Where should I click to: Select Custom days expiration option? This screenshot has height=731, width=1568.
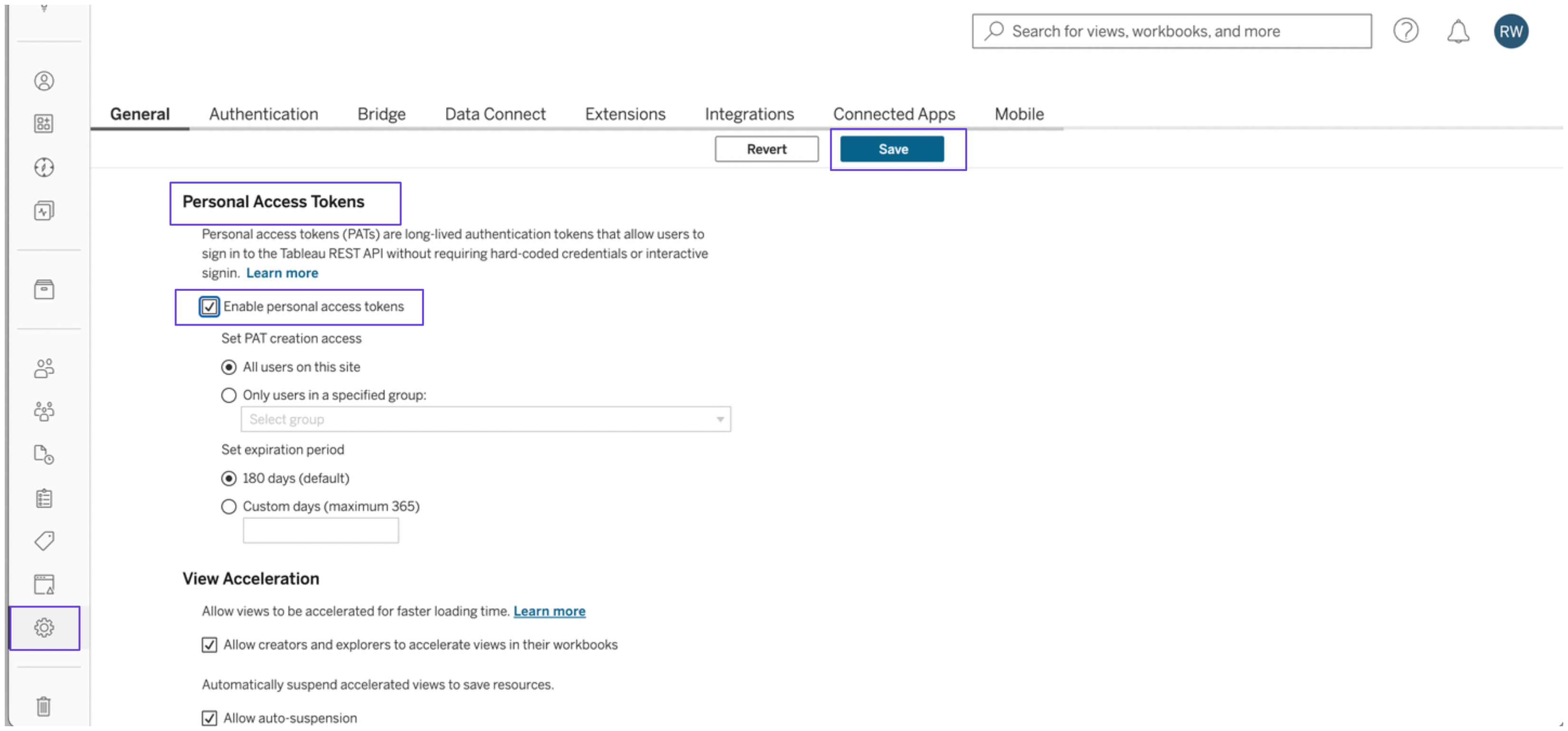point(228,506)
